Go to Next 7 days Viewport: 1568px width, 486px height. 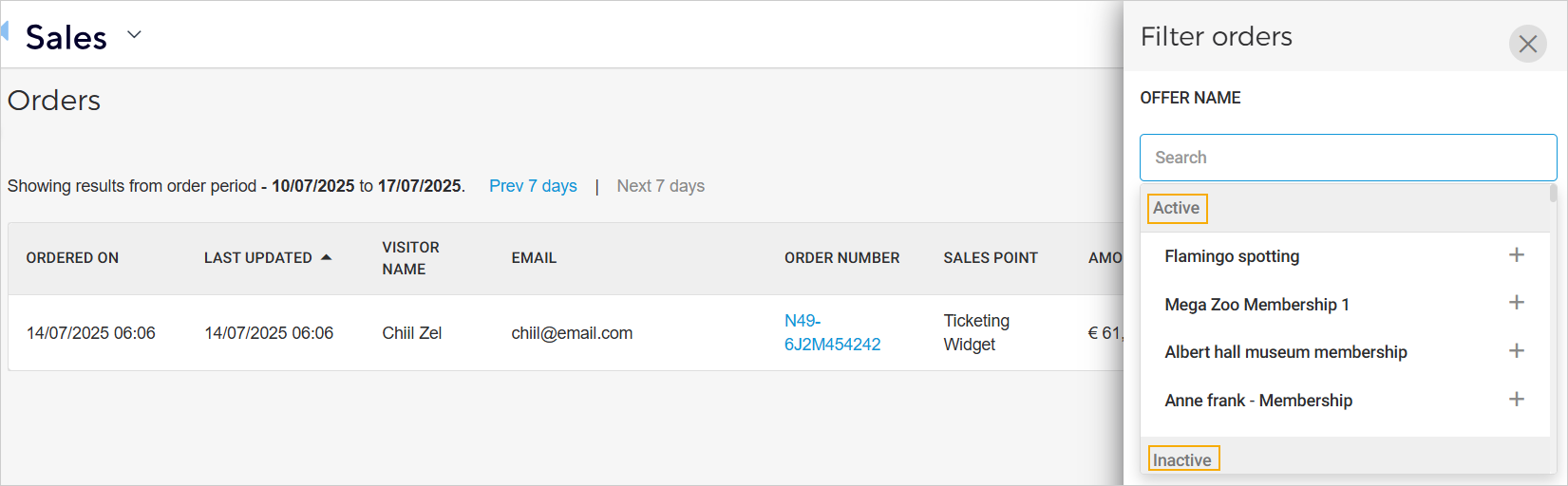point(660,186)
